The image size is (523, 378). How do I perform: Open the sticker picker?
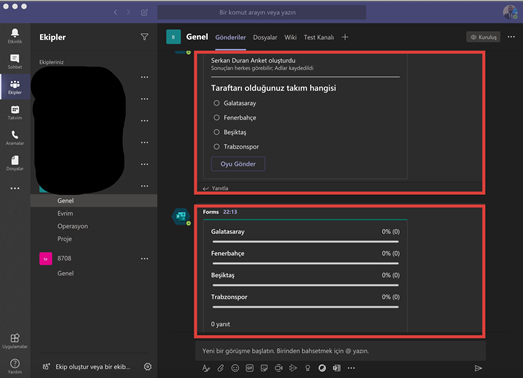click(264, 368)
